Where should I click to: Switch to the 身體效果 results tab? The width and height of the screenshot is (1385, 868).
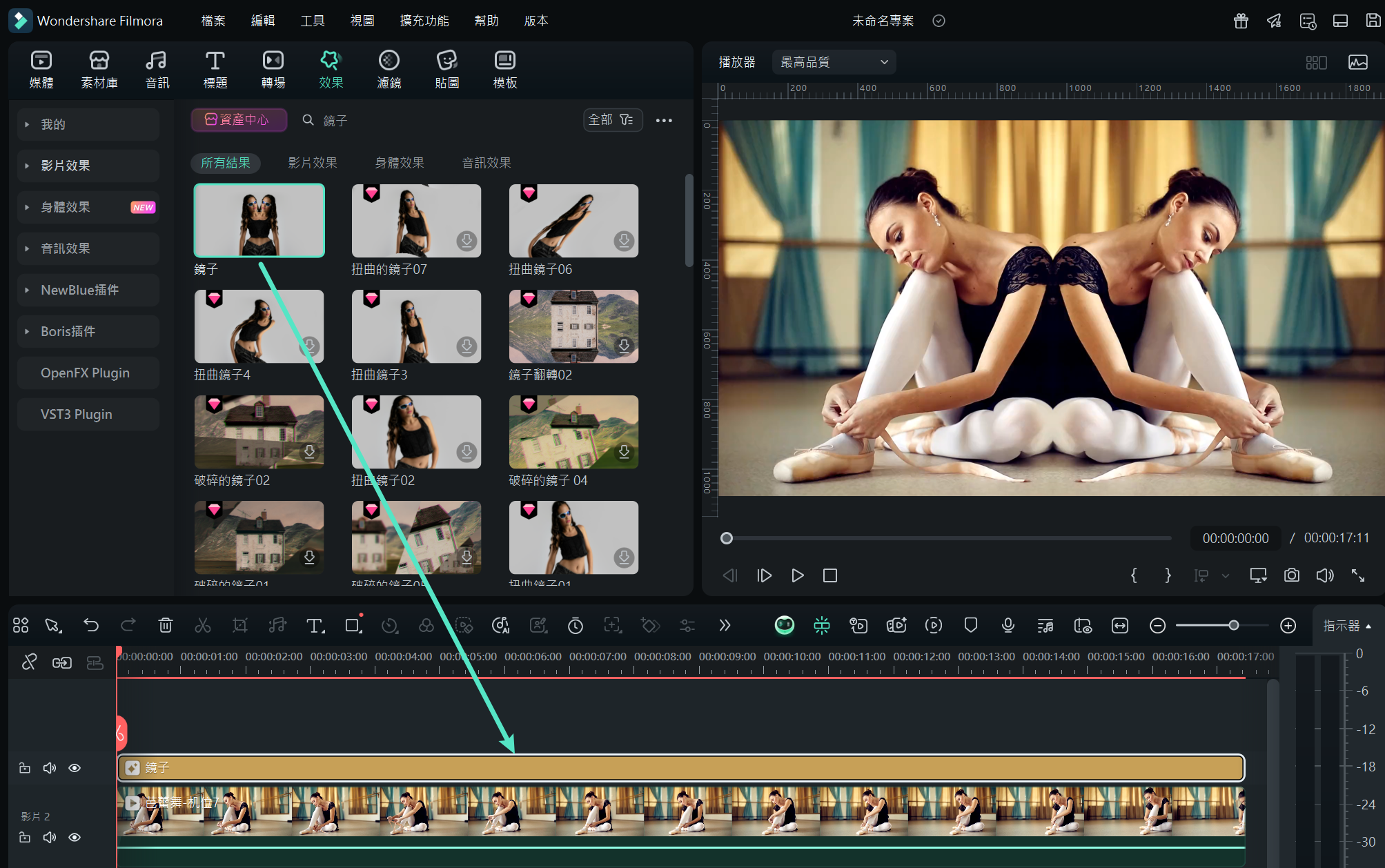click(399, 163)
